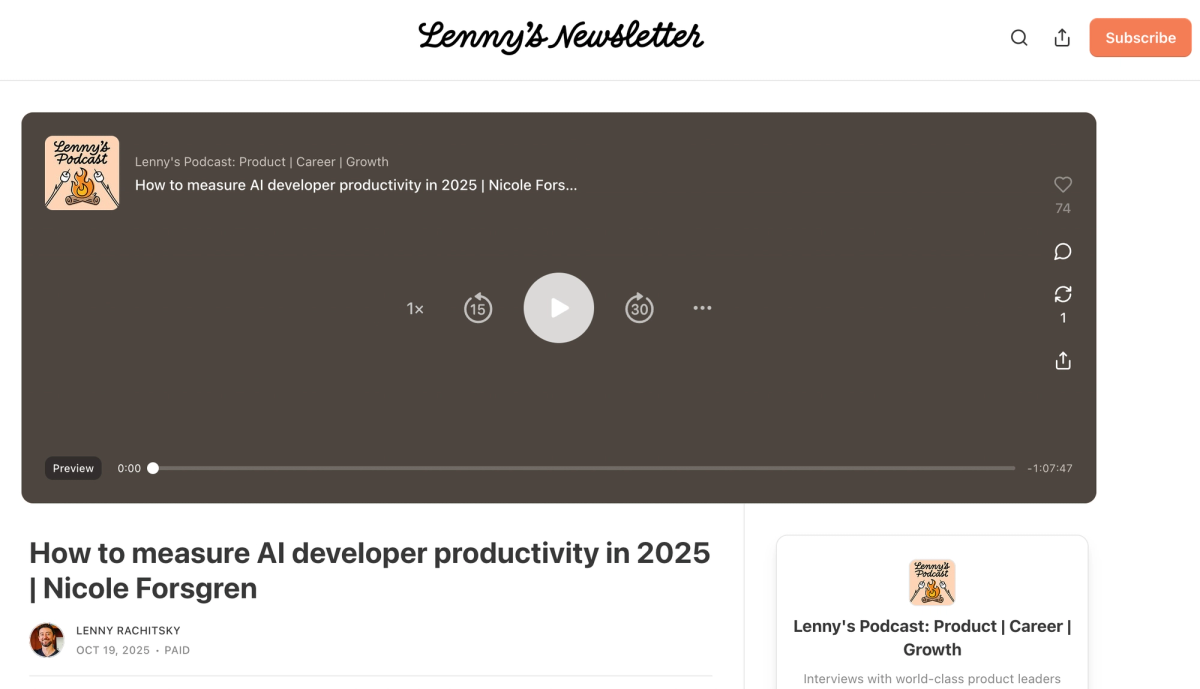Open episode options via the ellipsis

(702, 308)
